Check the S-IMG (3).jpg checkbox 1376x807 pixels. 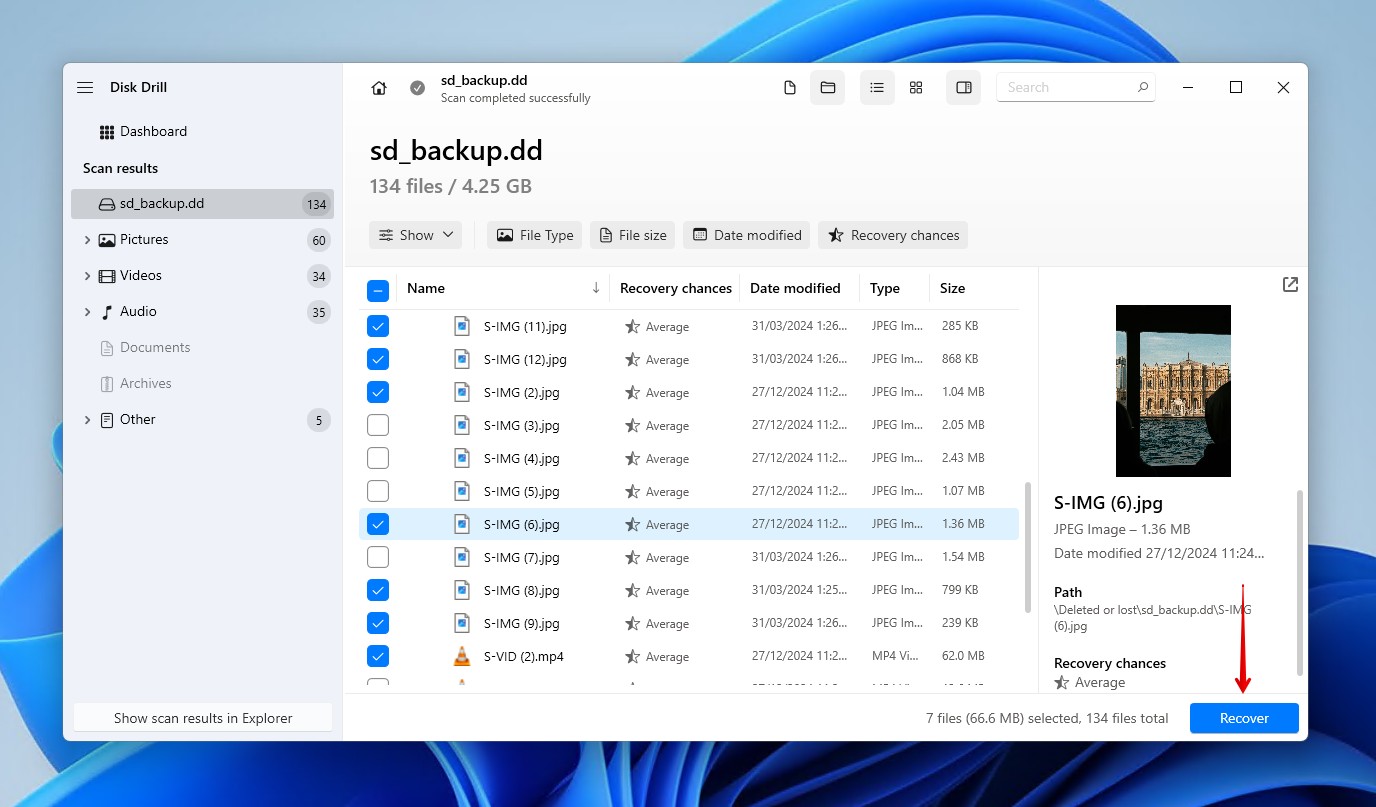378,424
